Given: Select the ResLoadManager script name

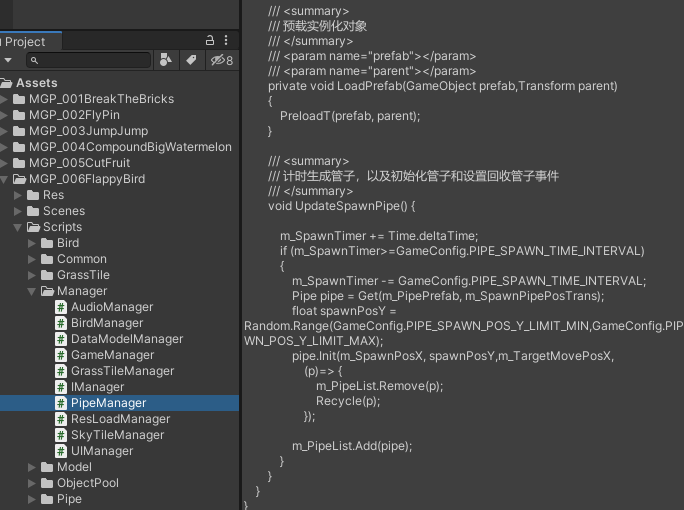Looking at the screenshot, I should (x=120, y=419).
